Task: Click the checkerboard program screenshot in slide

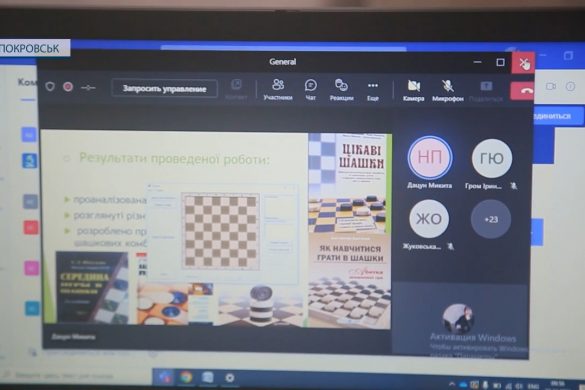Action: (222, 233)
